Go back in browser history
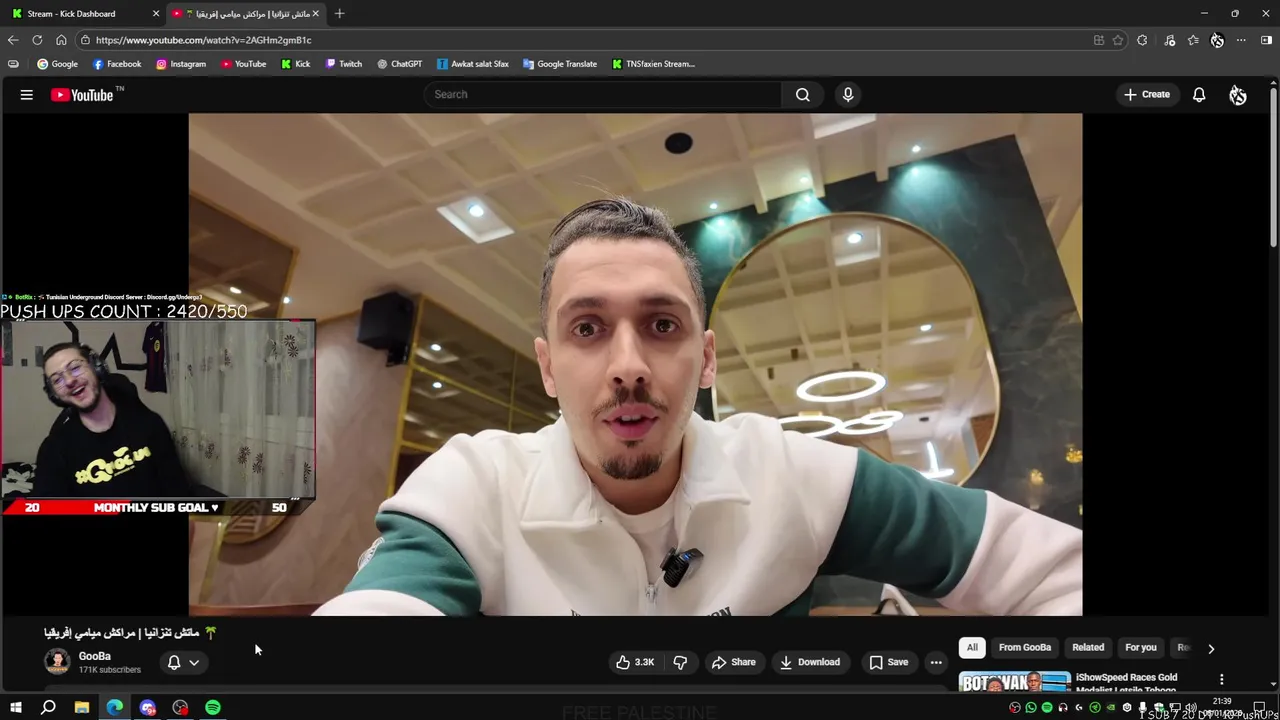1280x720 pixels. point(13,40)
